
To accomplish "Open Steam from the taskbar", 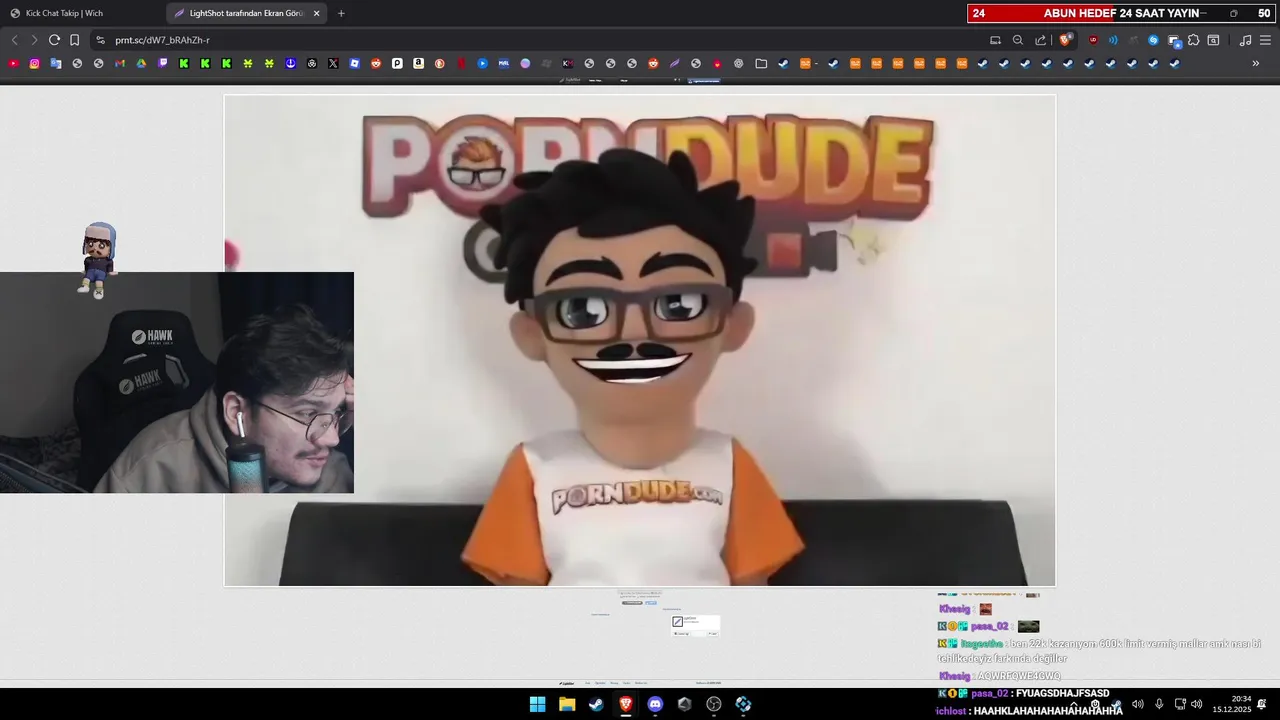I will (596, 704).
